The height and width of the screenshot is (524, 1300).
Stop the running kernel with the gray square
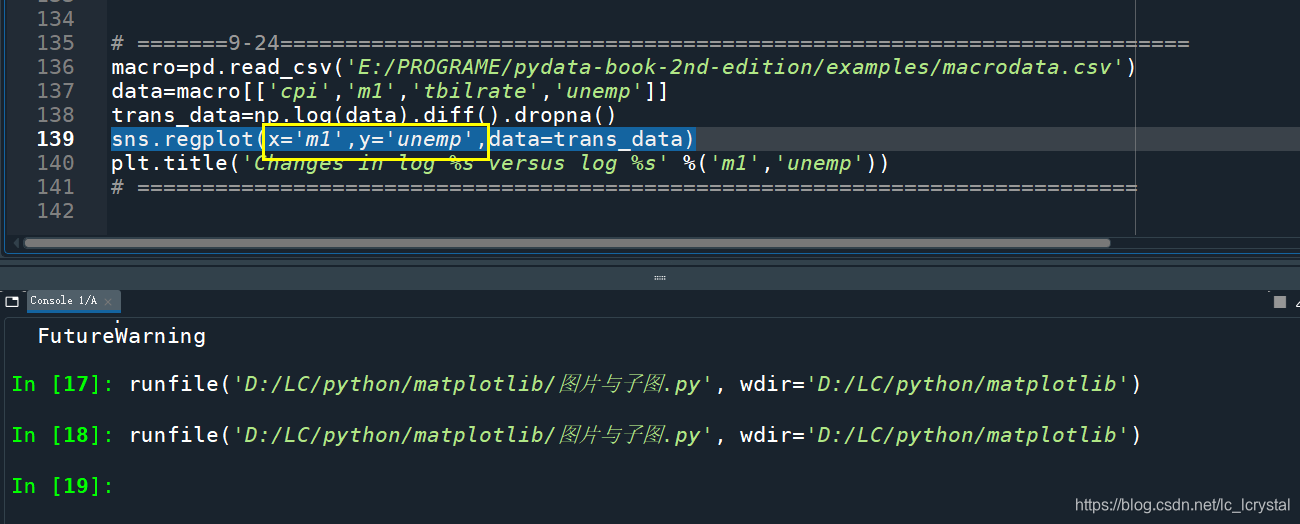(x=1279, y=302)
